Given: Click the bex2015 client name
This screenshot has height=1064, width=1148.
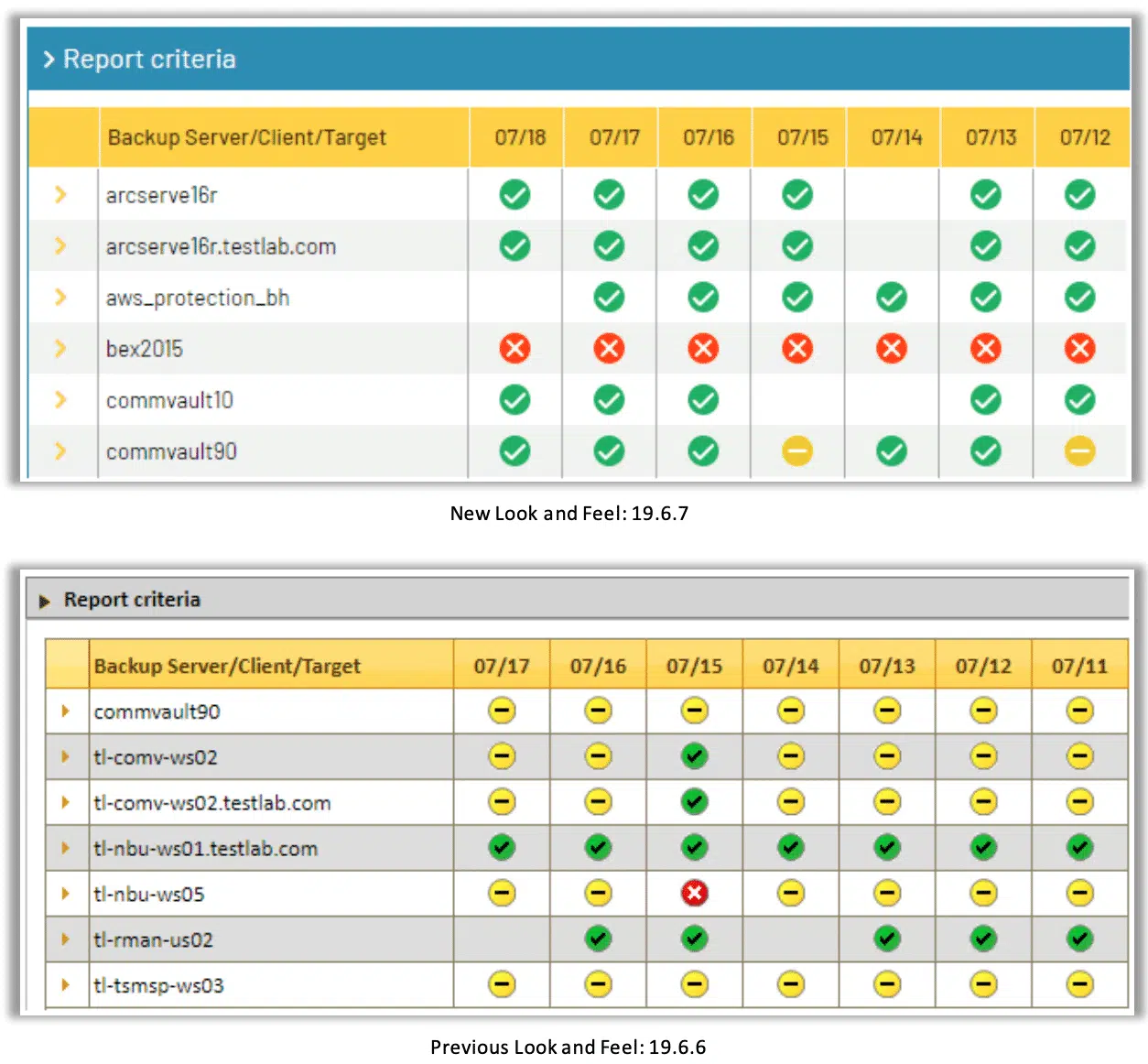Looking at the screenshot, I should [145, 349].
